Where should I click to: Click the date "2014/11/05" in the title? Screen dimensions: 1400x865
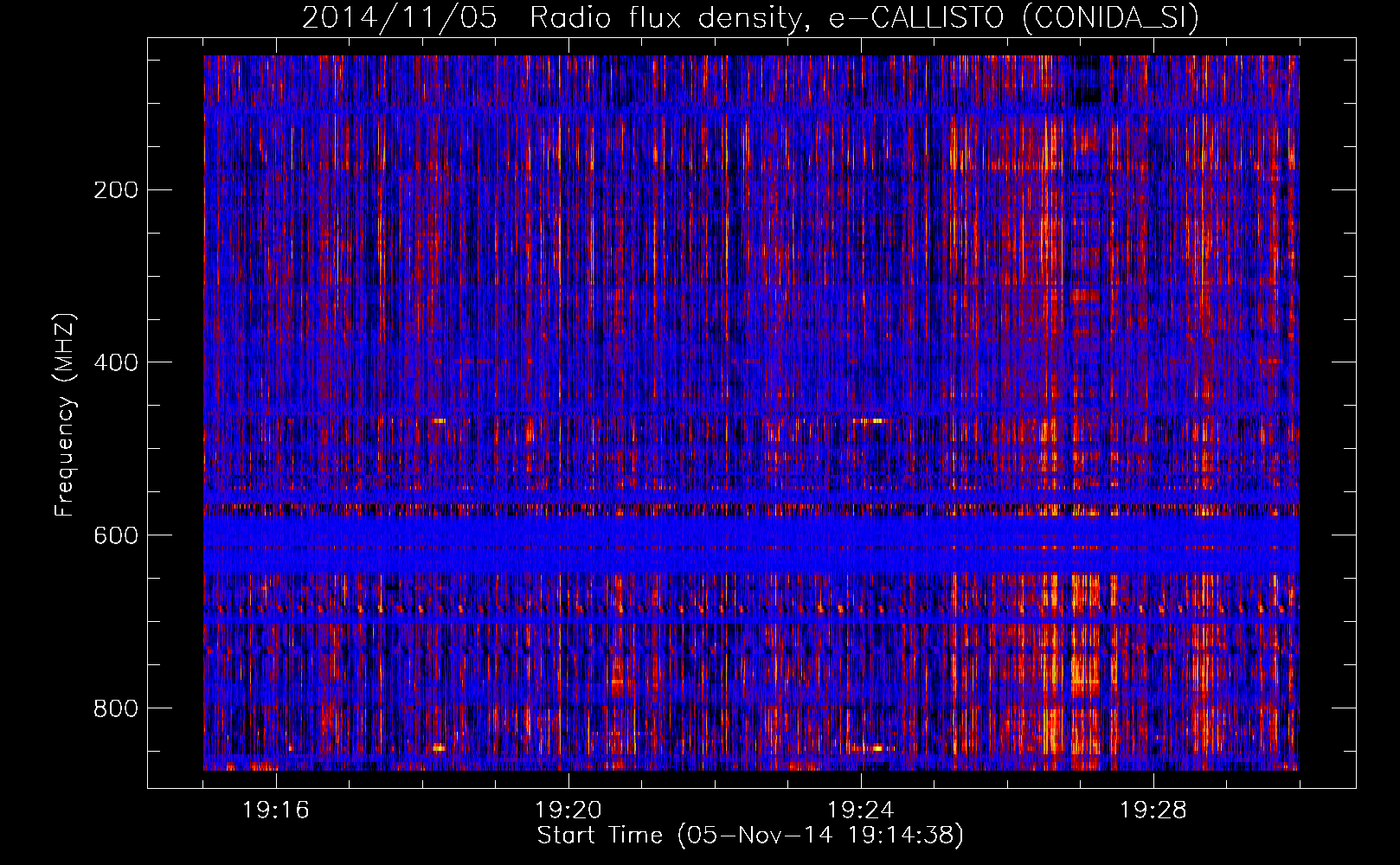coord(399,18)
